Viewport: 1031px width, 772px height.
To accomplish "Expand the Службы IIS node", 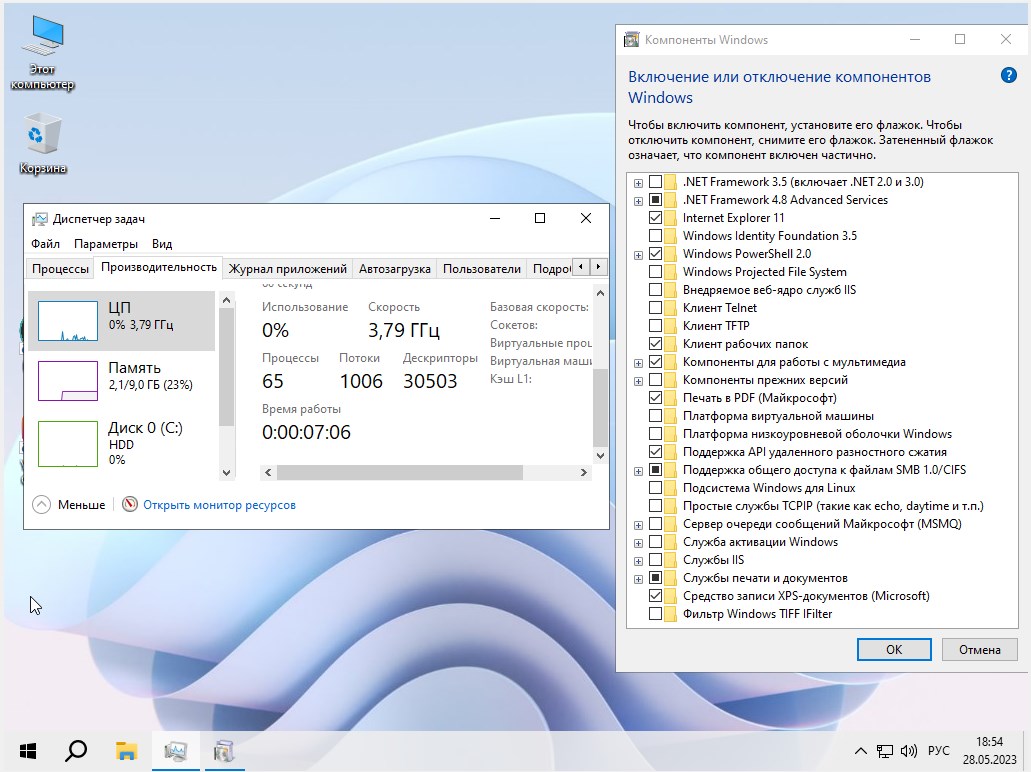I will click(638, 560).
